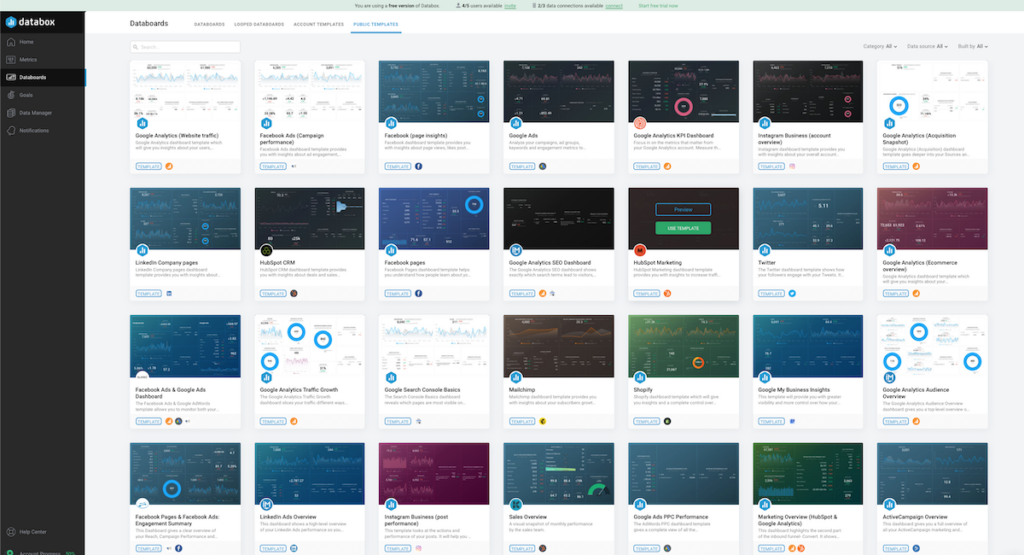This screenshot has width=1024, height=555.
Task: Open Marketing Overview (HubSpot & Google Analytics) thumbnail
Action: [x=808, y=473]
